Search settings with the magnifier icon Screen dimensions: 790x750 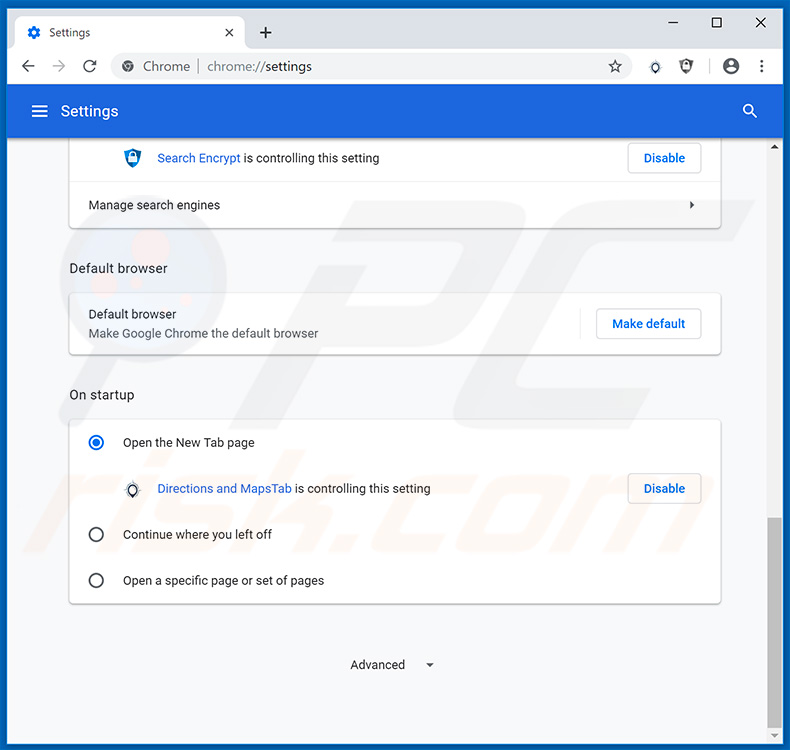(x=750, y=111)
